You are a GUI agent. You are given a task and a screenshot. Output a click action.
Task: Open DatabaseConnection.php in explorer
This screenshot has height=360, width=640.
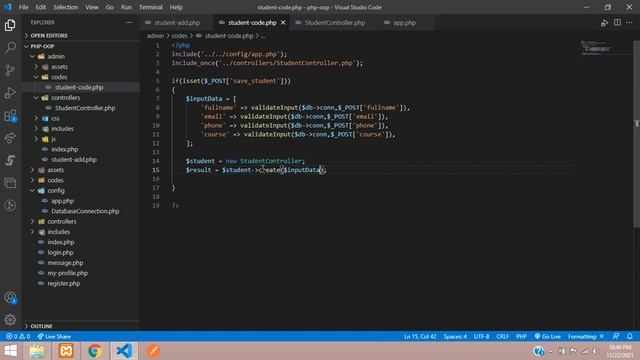tap(85, 211)
